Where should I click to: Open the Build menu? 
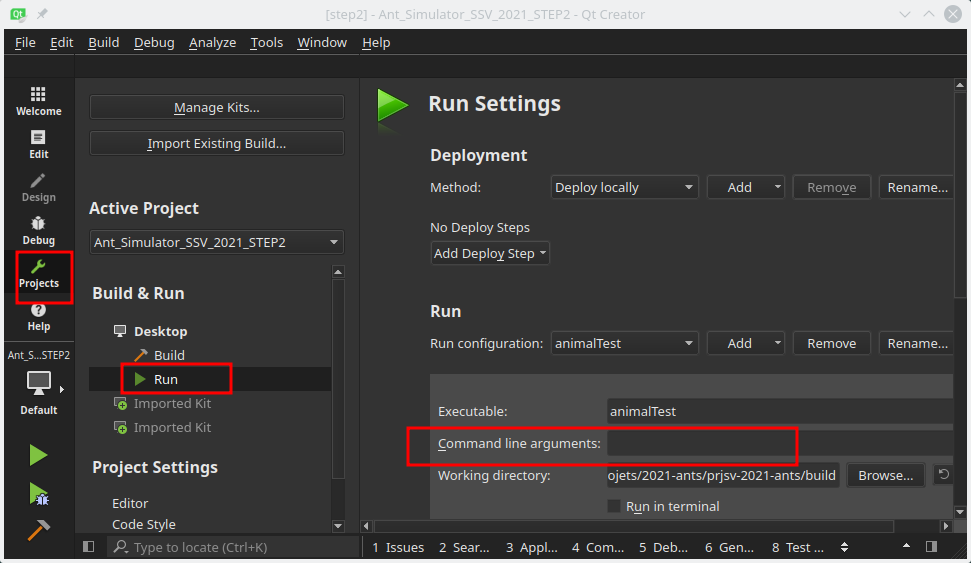click(103, 43)
